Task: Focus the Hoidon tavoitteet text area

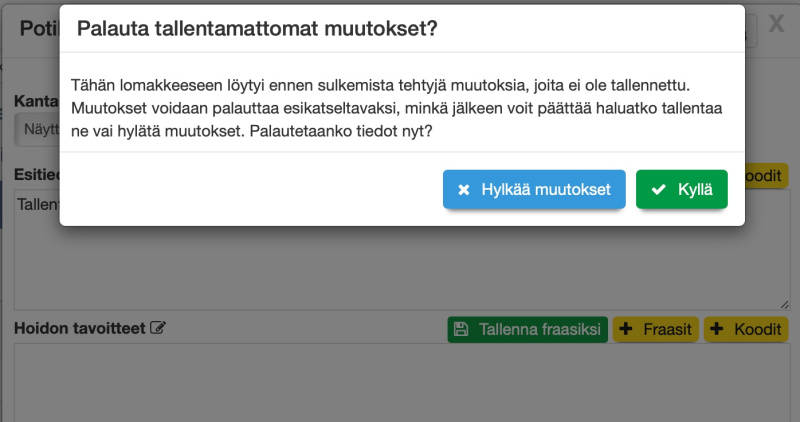Action: coord(400,385)
